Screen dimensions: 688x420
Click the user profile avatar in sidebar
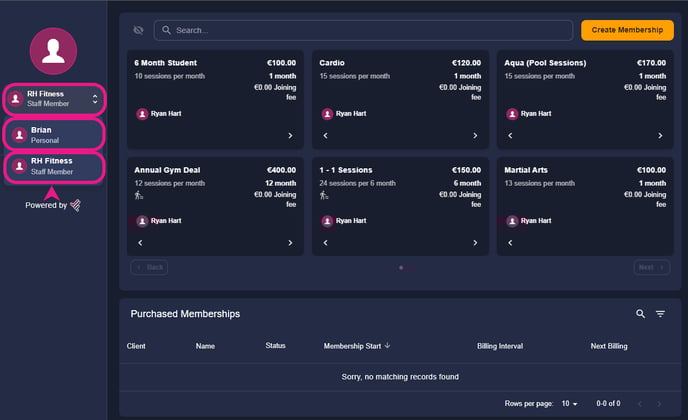point(54,51)
